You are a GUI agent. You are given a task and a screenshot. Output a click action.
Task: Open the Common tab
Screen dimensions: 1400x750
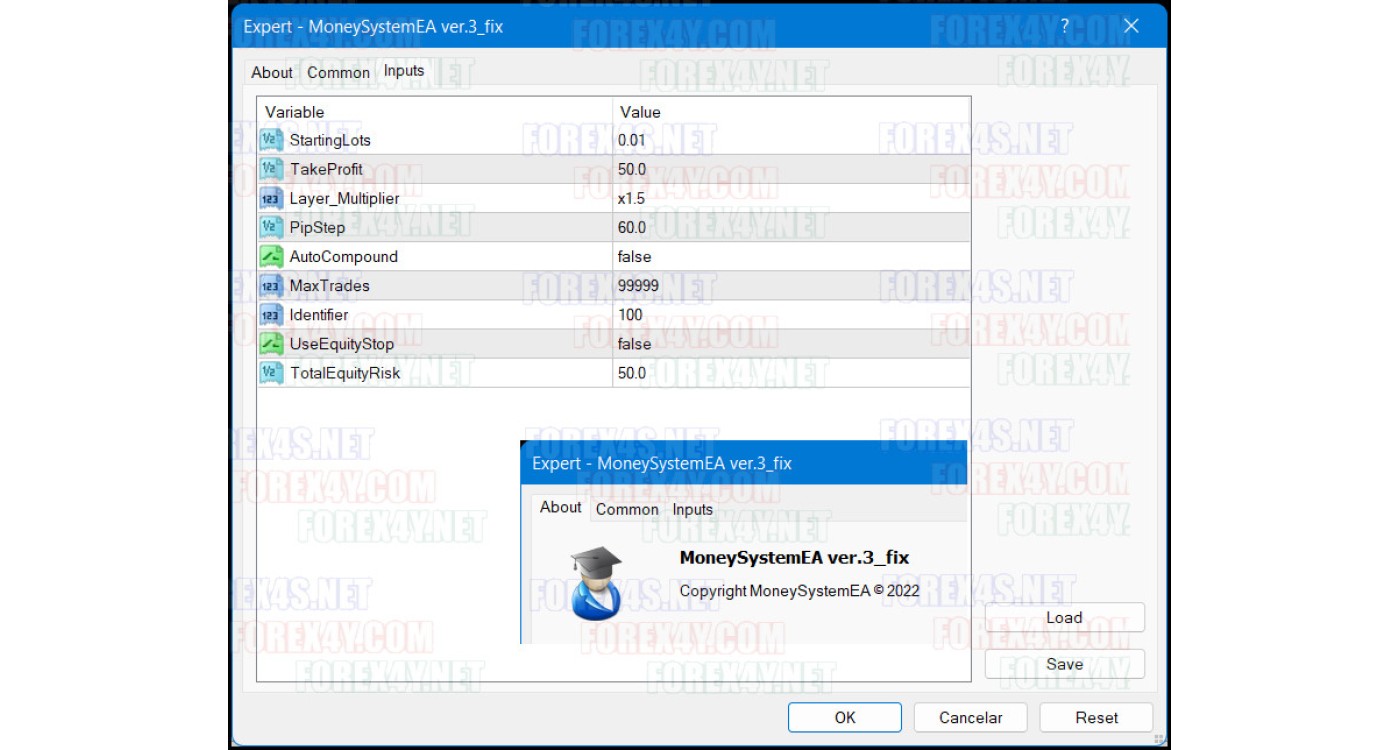click(338, 72)
